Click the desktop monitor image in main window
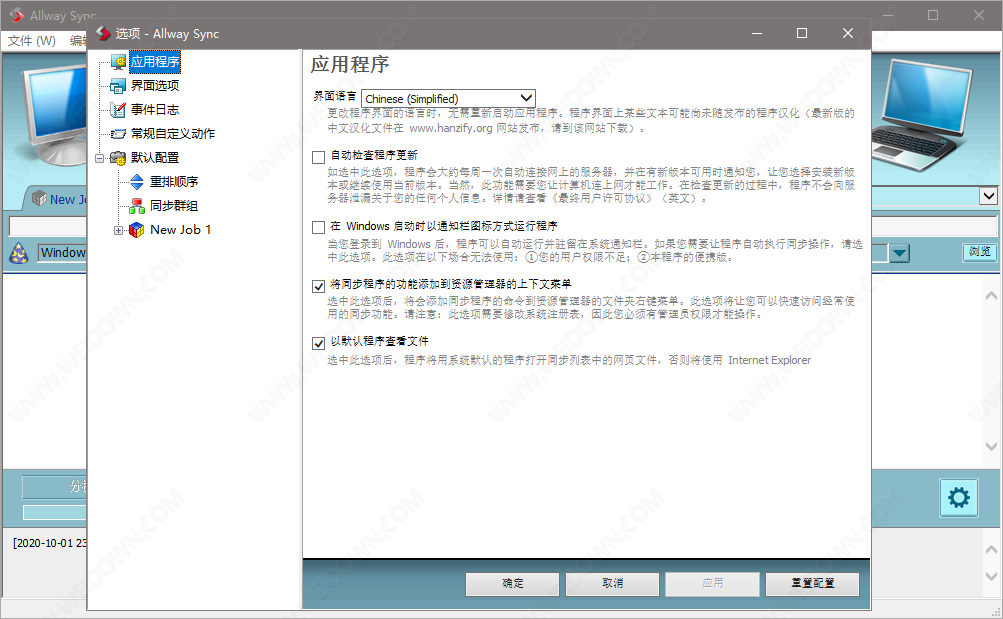Viewport: 1003px width, 619px height. [x=54, y=115]
